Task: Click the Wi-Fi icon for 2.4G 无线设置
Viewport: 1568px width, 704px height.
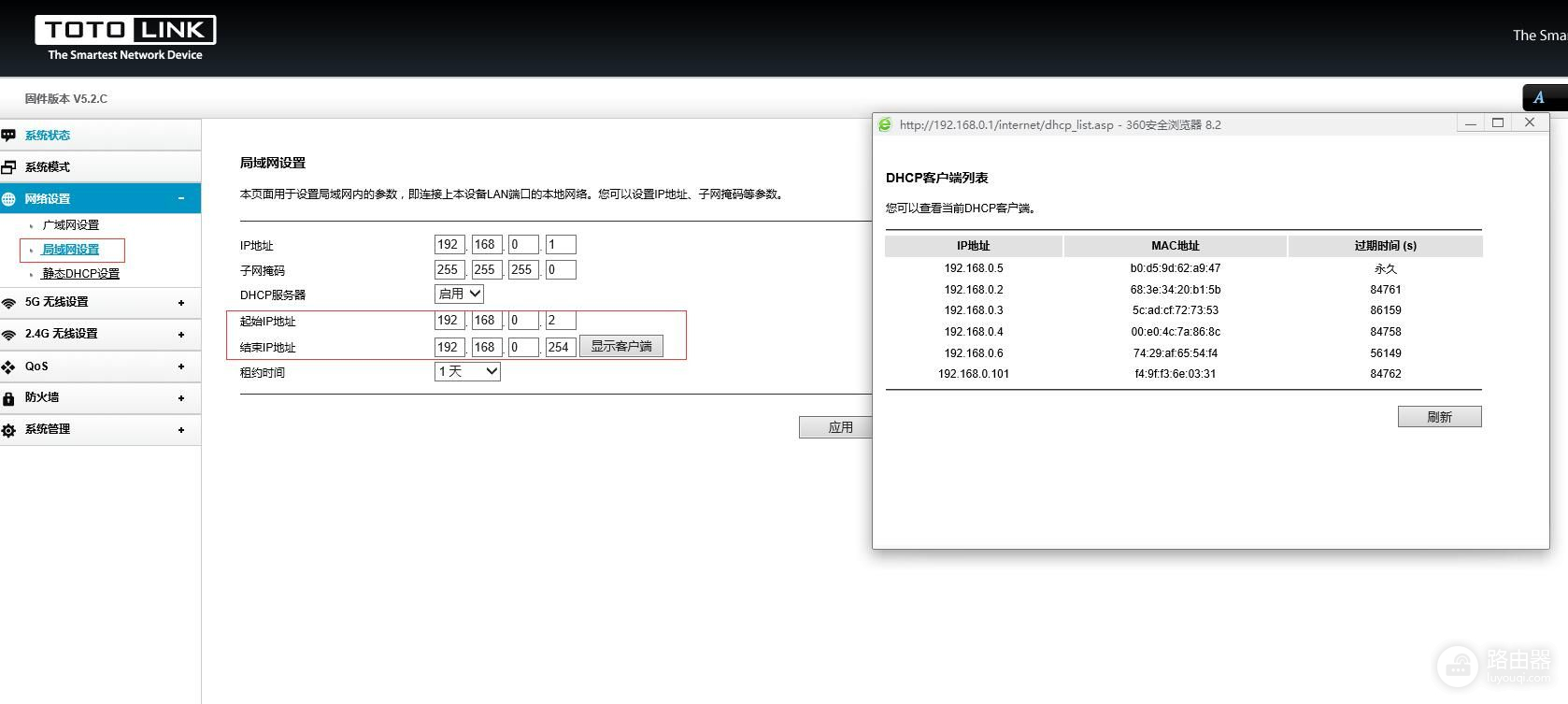Action: 8,335
